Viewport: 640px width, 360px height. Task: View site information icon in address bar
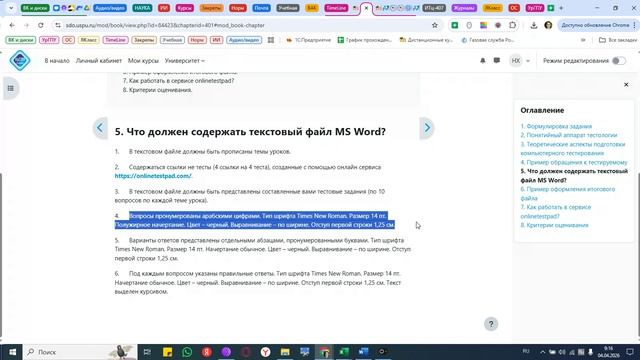(x=58, y=25)
